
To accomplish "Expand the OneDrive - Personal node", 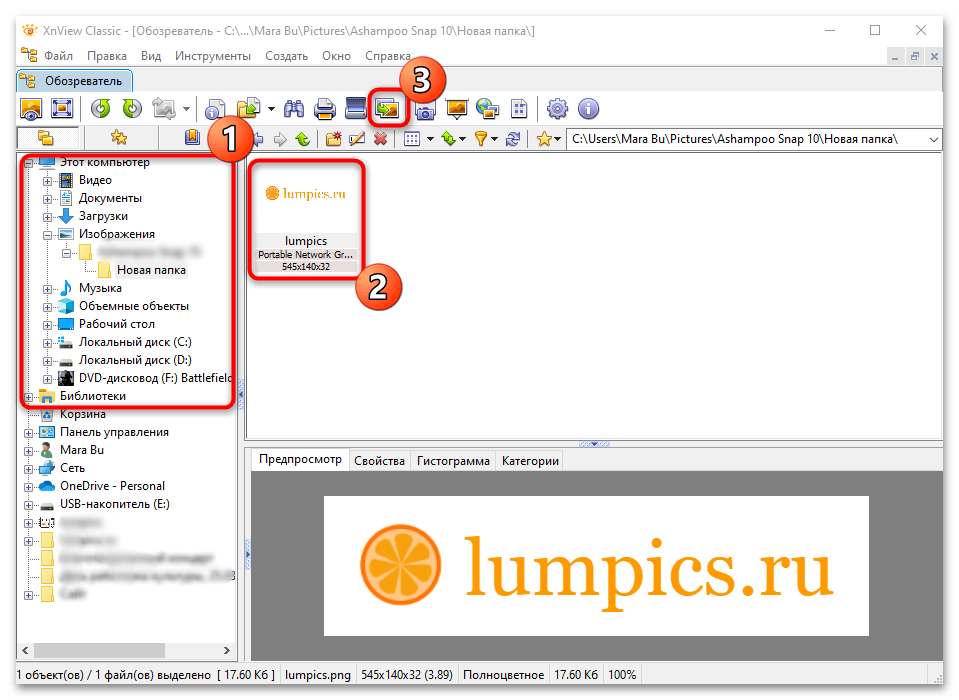I will [28, 487].
